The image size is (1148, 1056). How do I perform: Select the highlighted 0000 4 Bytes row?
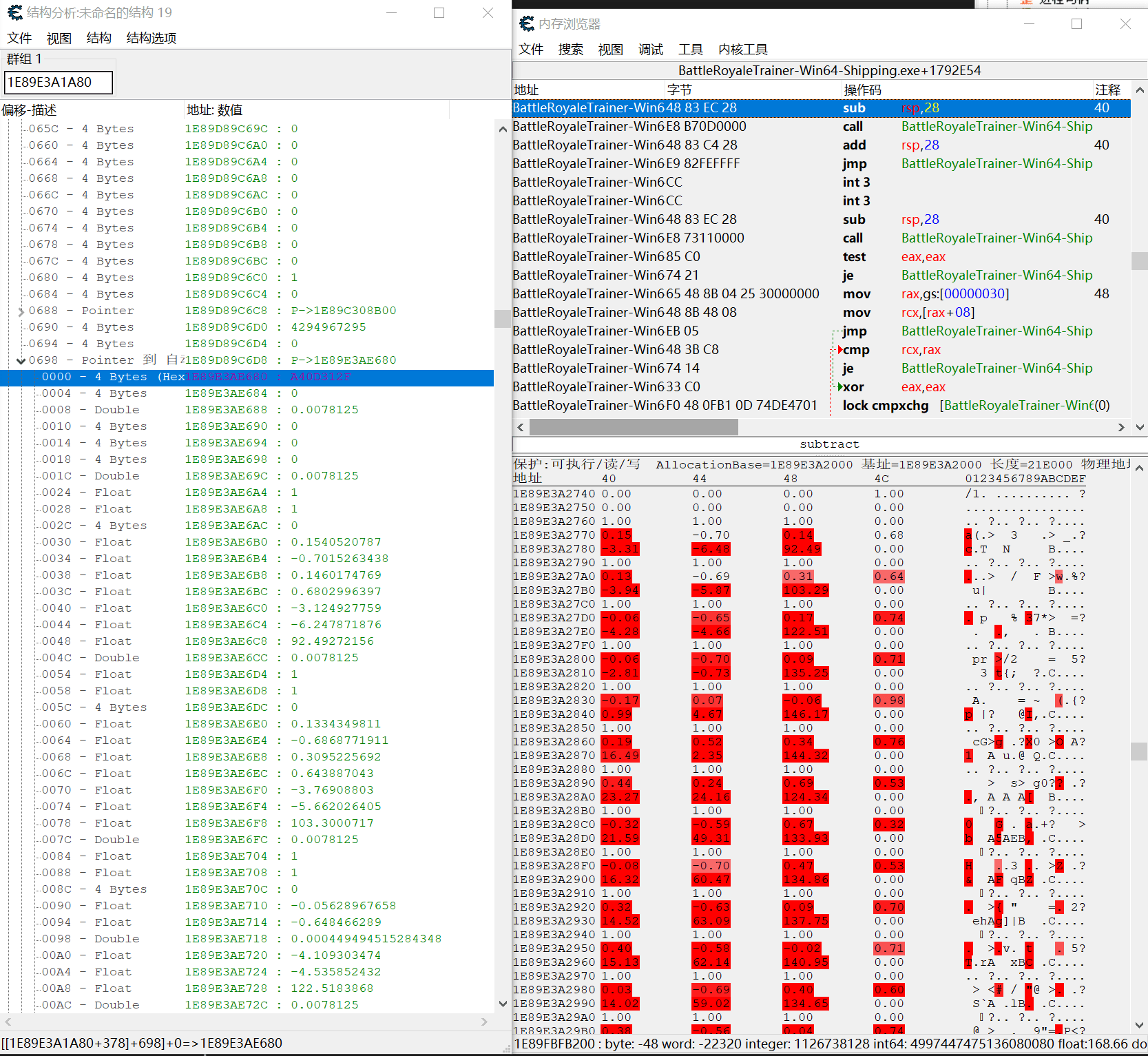pos(247,377)
